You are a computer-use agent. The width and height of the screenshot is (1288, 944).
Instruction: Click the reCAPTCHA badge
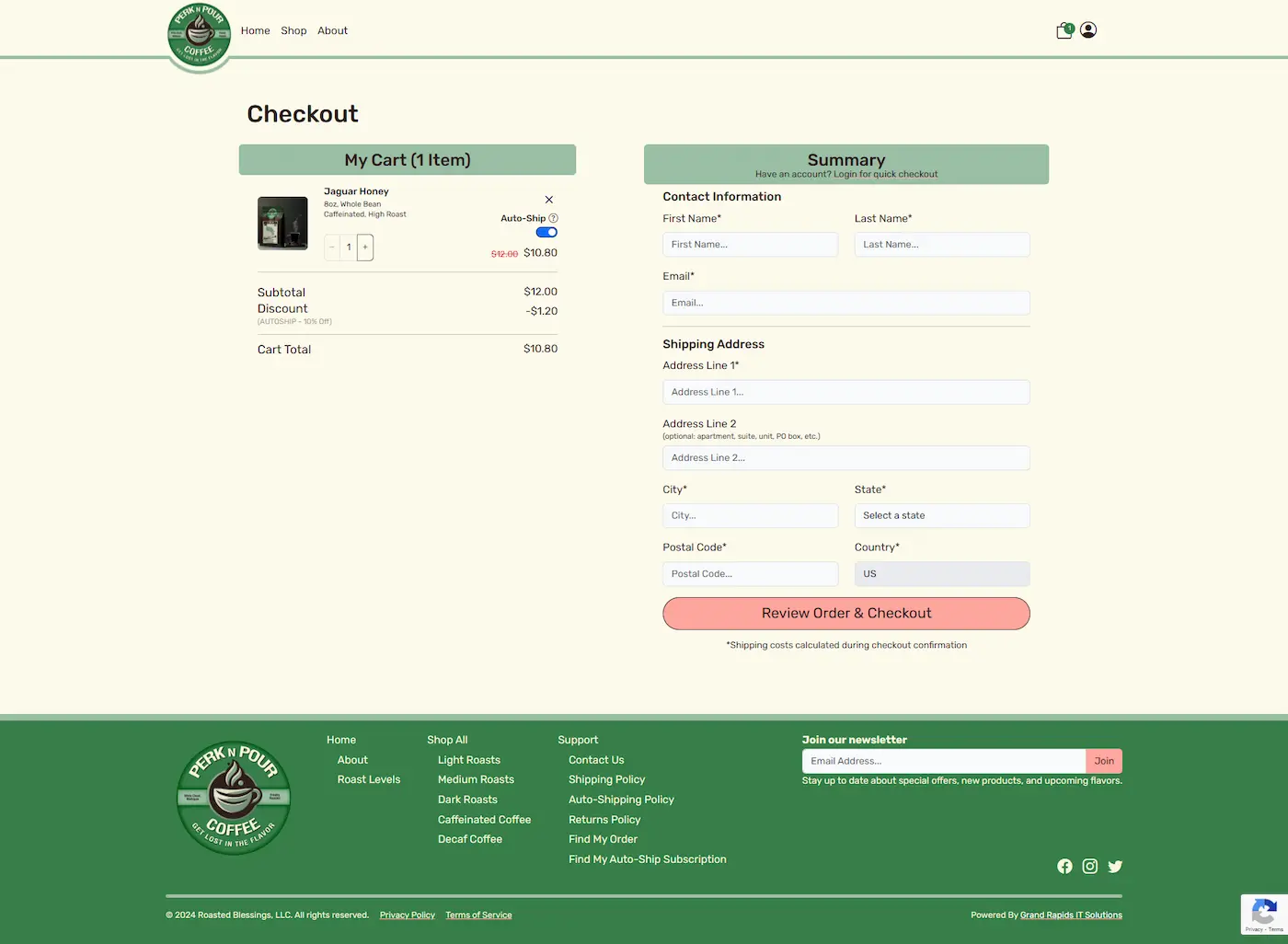(1264, 914)
